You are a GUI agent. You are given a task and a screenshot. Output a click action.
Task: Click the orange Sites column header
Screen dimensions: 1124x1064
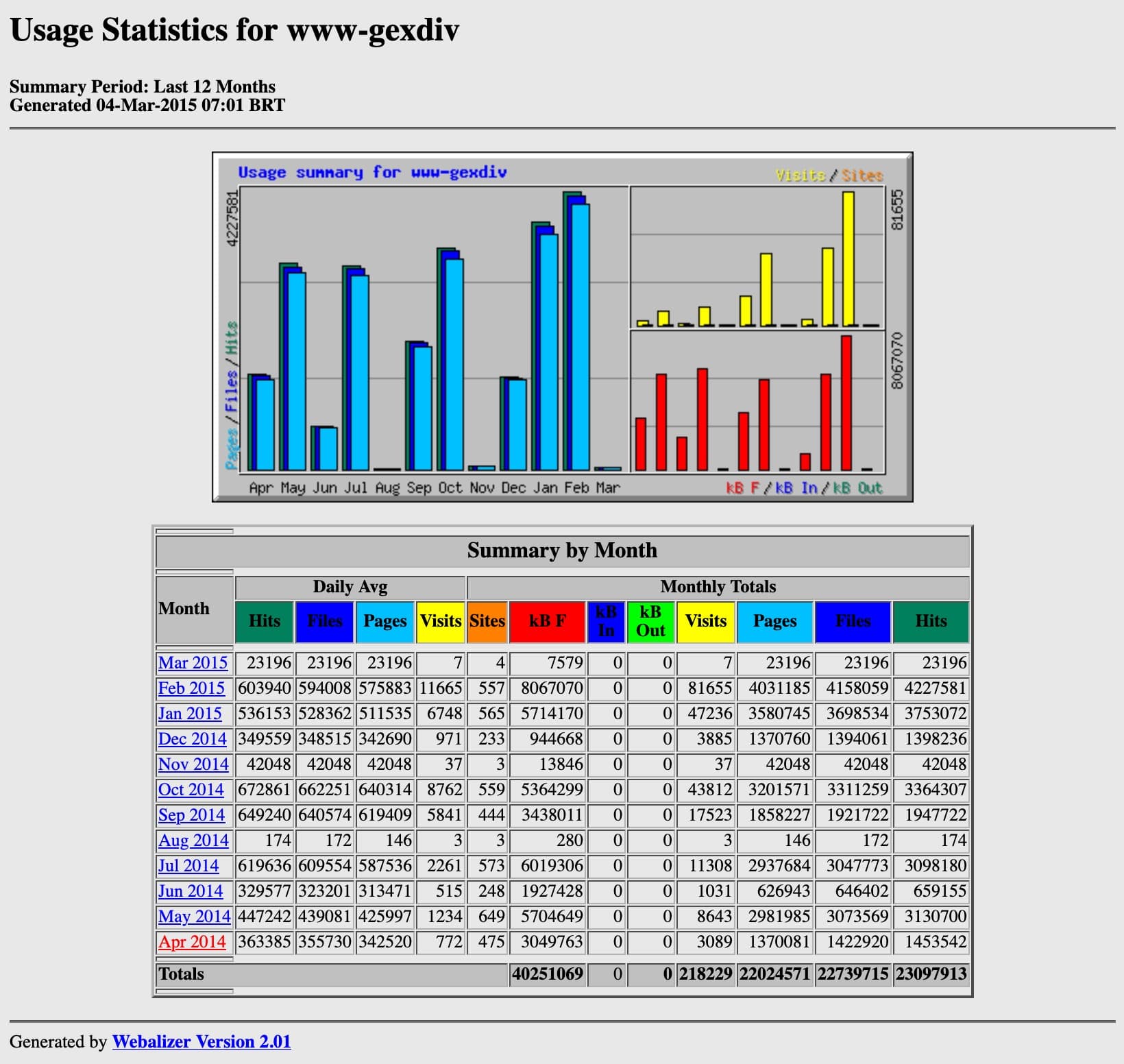tap(487, 621)
